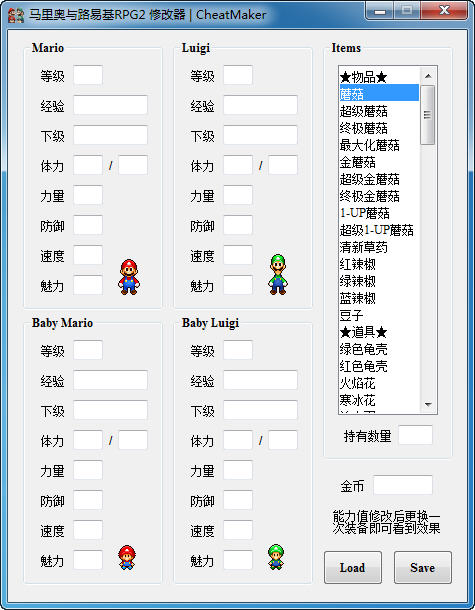Click Mario's maximum 体力 HP field

pyautogui.click(x=133, y=165)
